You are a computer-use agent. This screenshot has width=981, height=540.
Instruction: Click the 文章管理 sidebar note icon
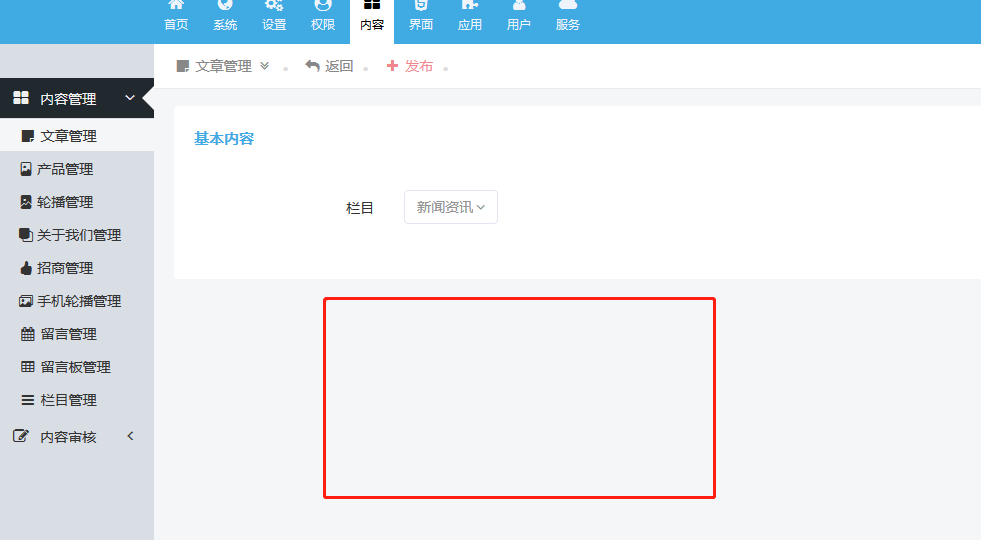tap(28, 136)
